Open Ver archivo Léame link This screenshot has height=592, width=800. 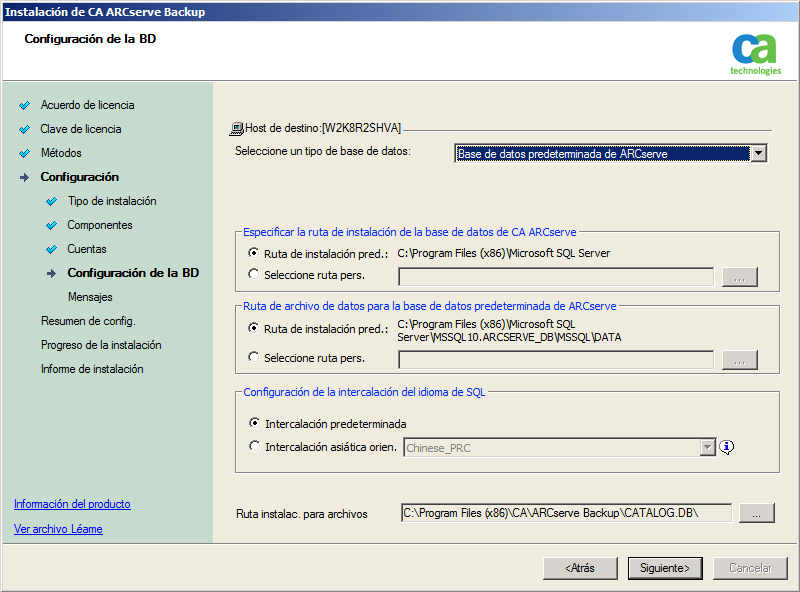58,529
